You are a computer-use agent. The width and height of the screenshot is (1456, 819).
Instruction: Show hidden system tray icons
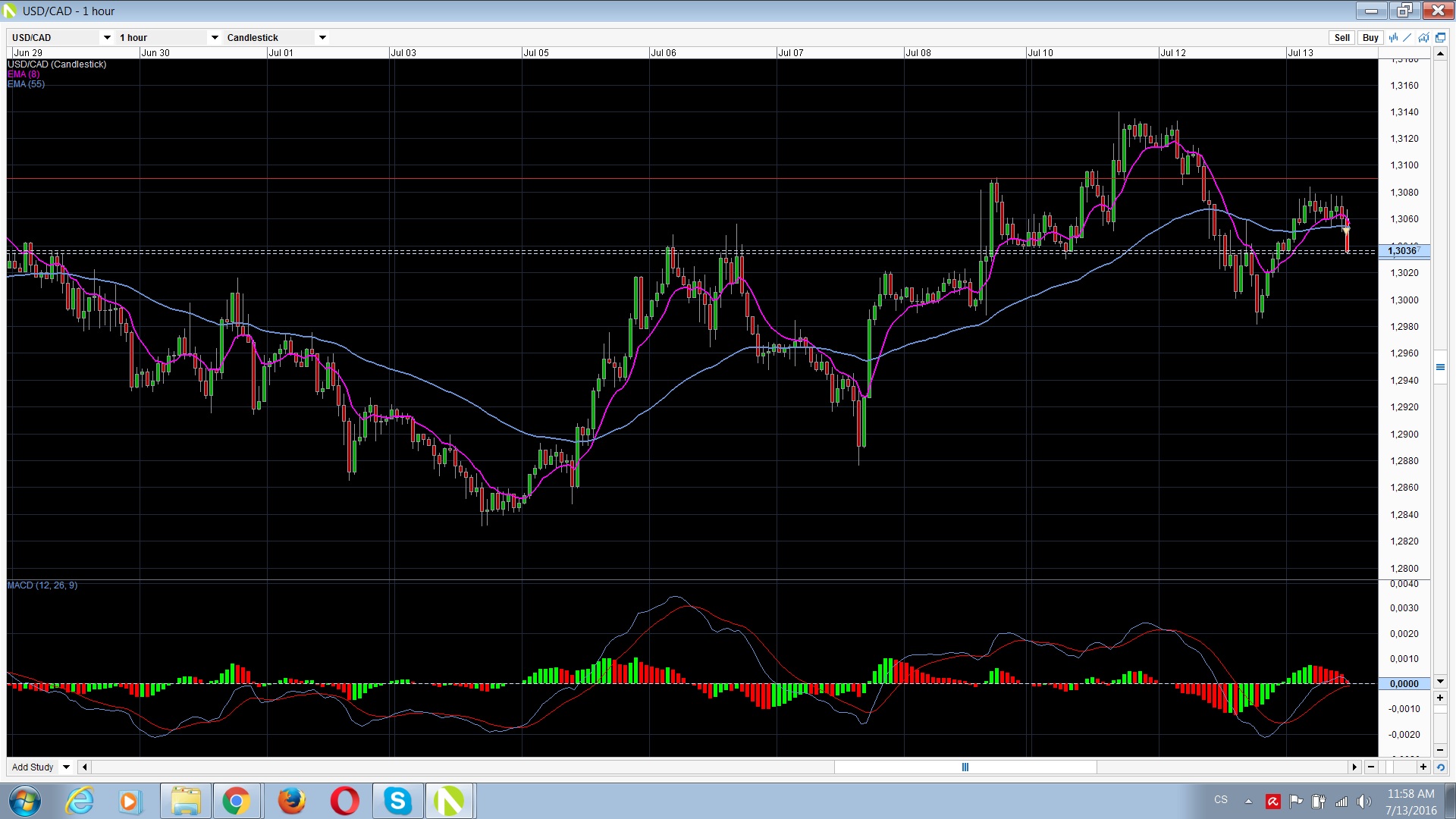click(1248, 801)
